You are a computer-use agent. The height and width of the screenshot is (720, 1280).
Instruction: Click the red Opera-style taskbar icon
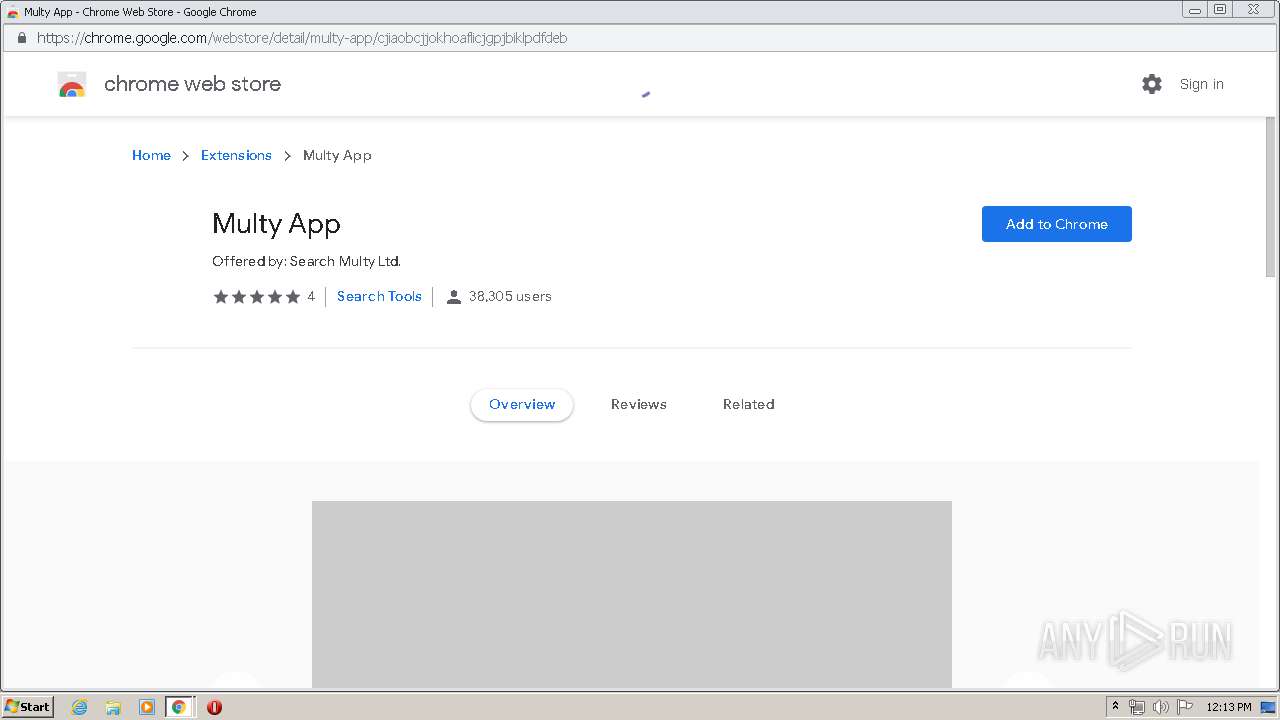tap(214, 707)
